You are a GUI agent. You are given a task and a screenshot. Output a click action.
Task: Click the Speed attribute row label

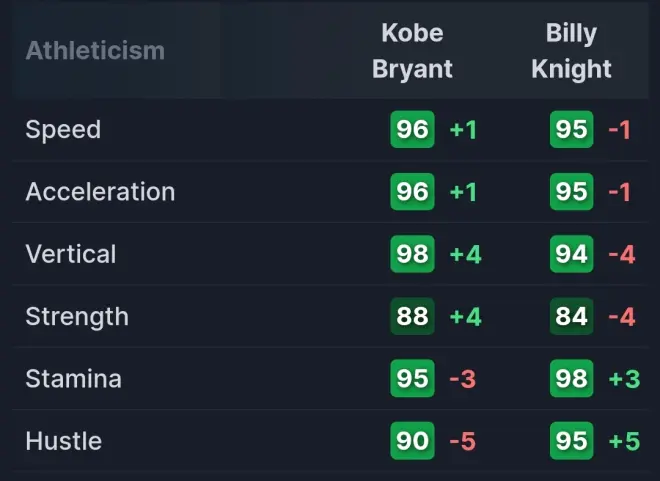coord(63,130)
